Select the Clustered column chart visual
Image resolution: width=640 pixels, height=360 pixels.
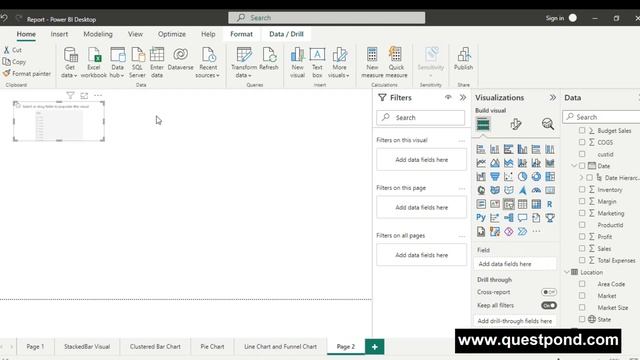tap(522, 149)
